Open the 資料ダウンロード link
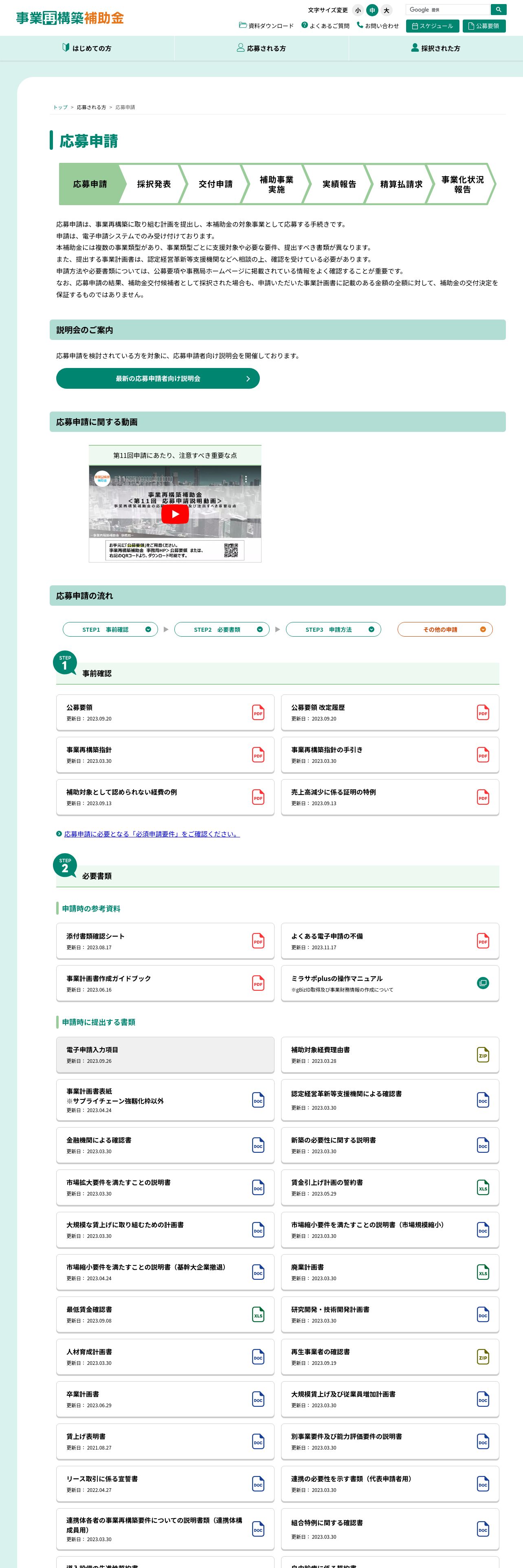The image size is (523, 1568). click(x=266, y=26)
